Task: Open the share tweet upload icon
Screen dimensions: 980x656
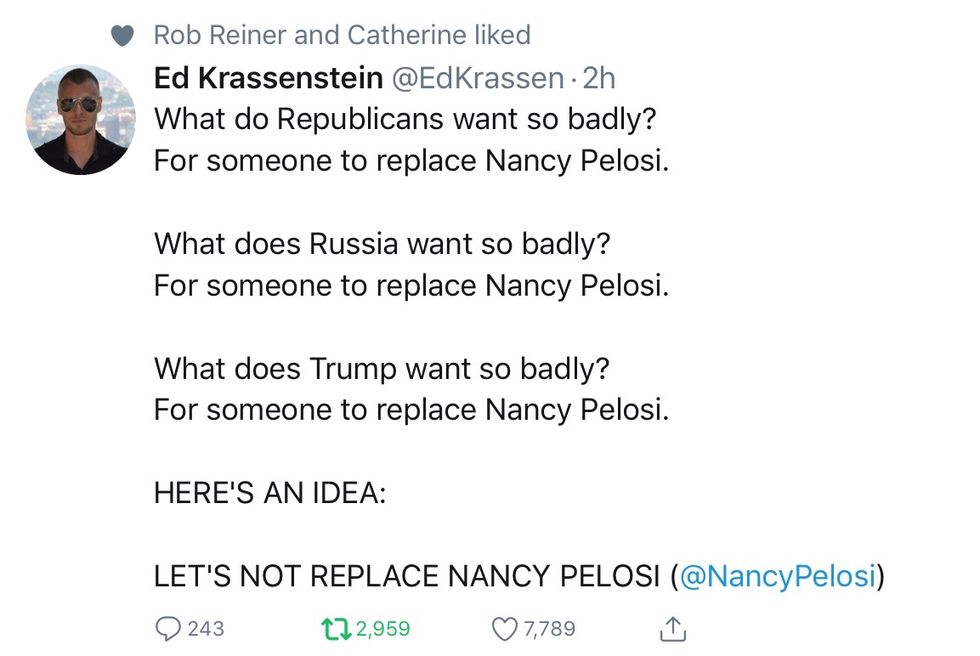Action: click(x=674, y=628)
